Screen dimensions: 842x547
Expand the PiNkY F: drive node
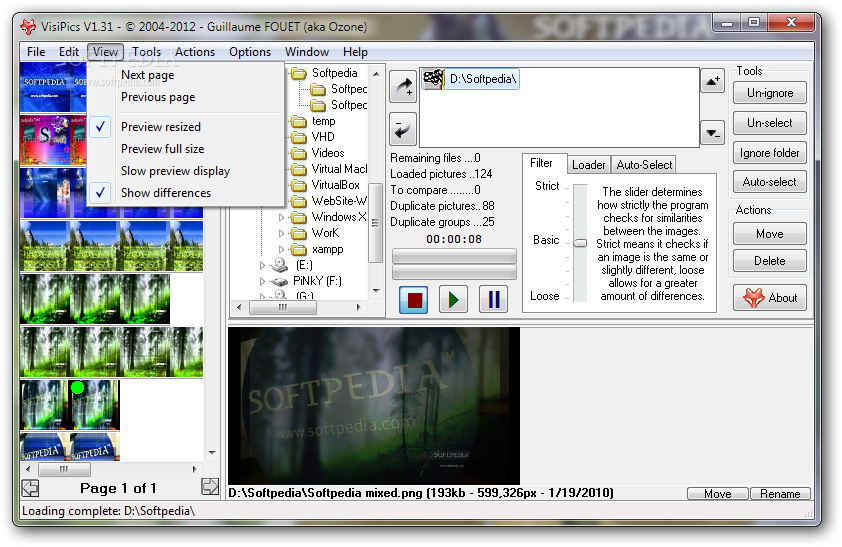(x=262, y=281)
